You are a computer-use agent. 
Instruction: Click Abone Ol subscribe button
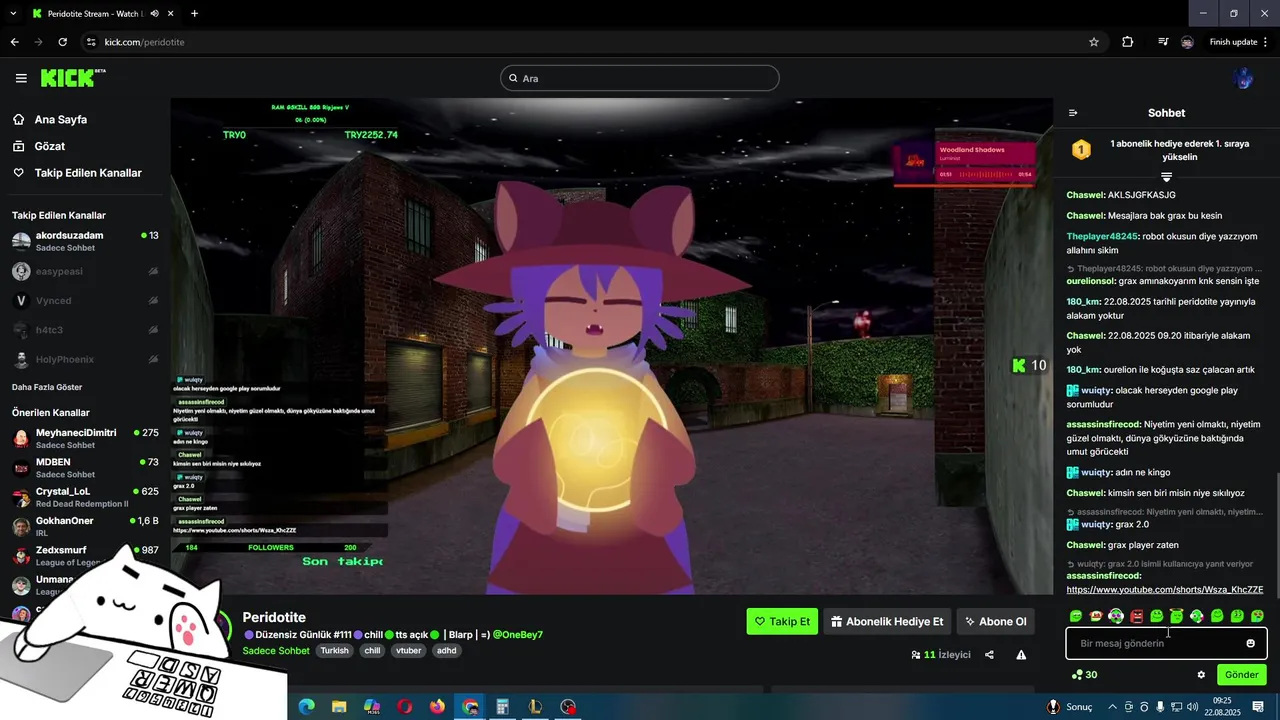pos(995,621)
